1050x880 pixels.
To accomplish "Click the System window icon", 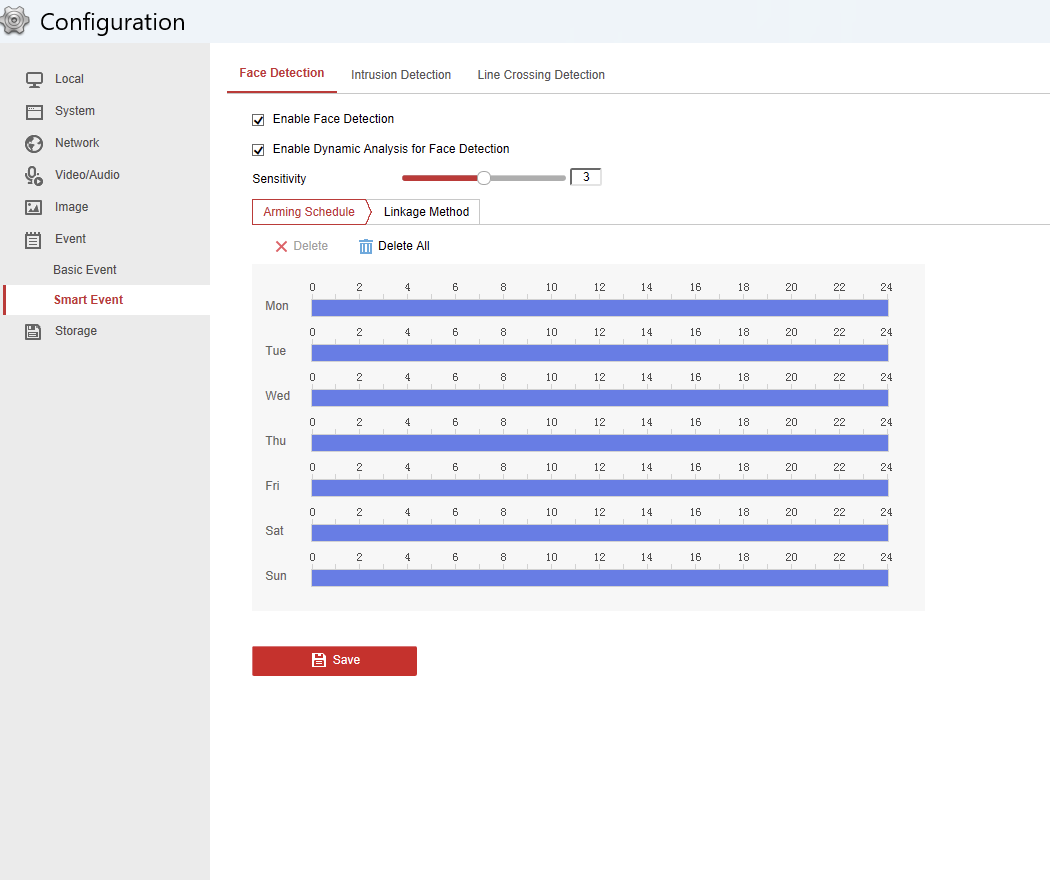I will pyautogui.click(x=34, y=111).
